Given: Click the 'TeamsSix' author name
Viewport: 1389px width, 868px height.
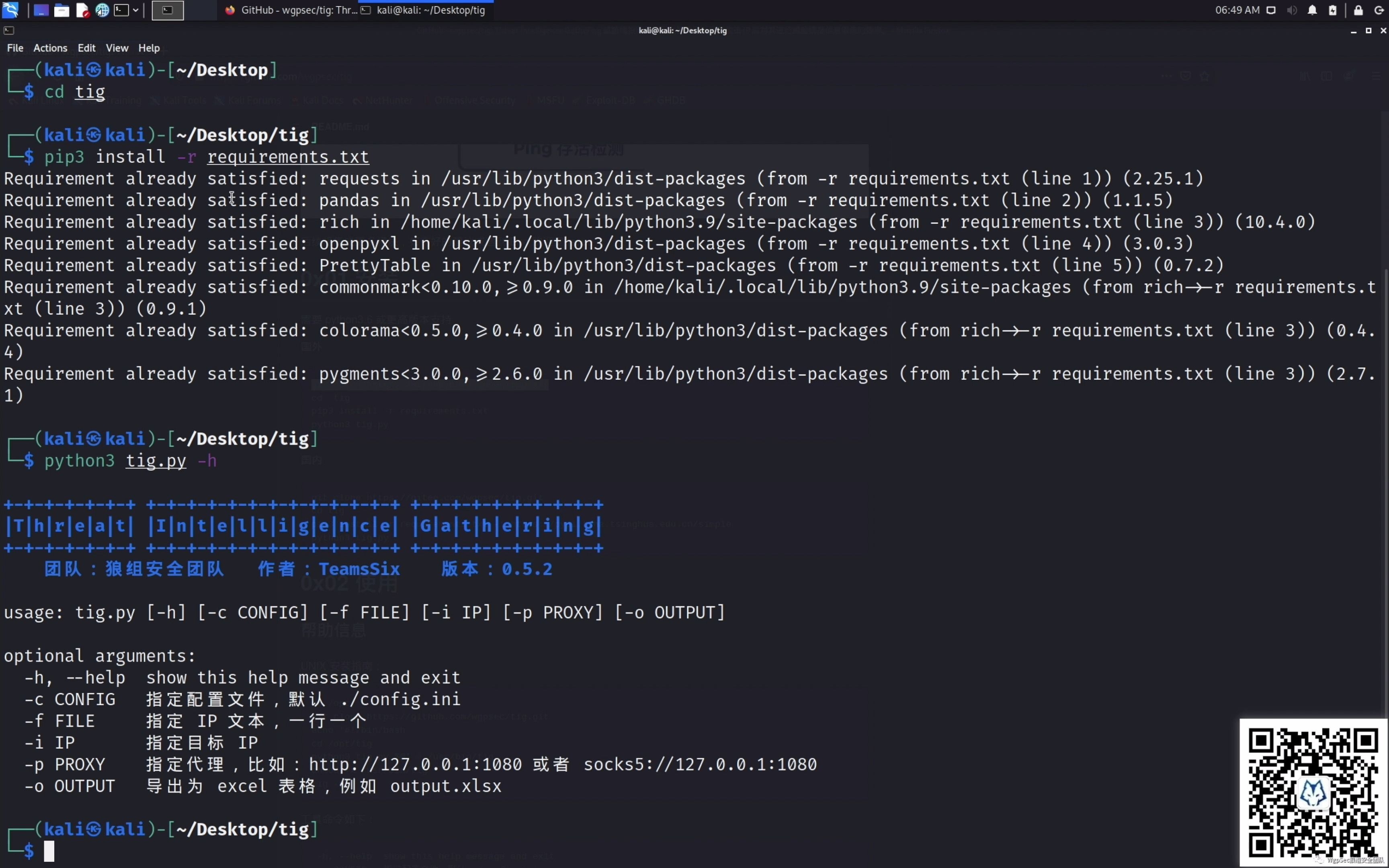Looking at the screenshot, I should [359, 569].
